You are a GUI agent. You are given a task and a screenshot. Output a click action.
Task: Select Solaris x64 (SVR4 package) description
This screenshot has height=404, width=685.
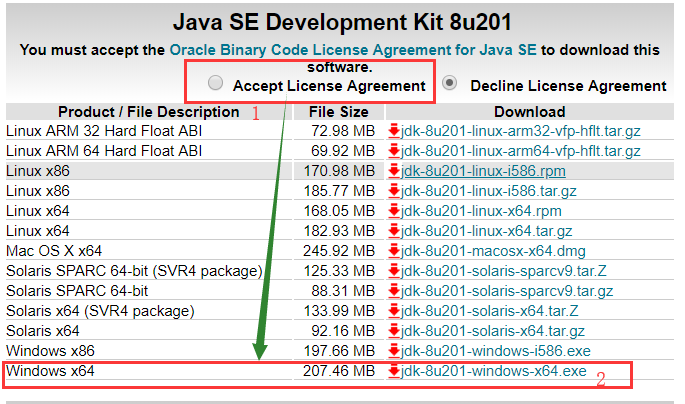(x=100, y=311)
